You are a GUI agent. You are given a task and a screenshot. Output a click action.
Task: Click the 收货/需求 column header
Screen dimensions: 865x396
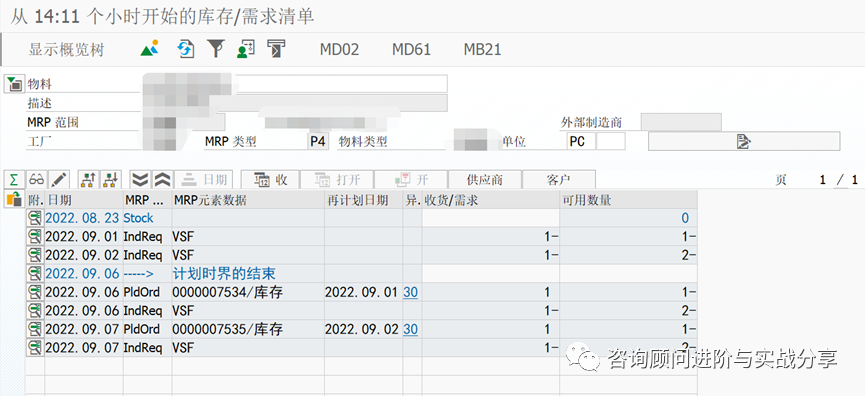coord(491,200)
